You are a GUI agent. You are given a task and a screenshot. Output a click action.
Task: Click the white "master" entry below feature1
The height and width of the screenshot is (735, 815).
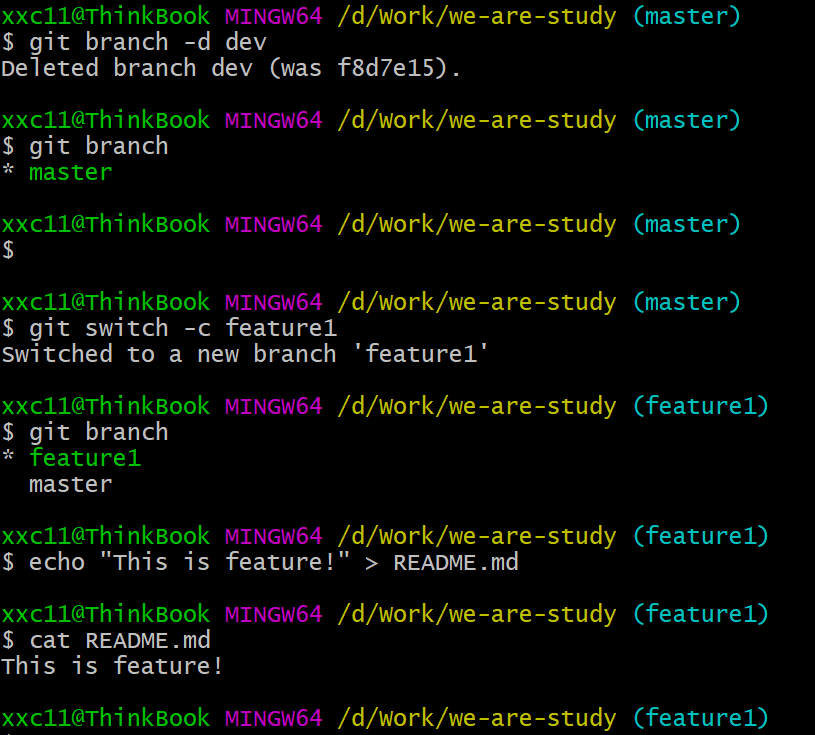click(70, 484)
